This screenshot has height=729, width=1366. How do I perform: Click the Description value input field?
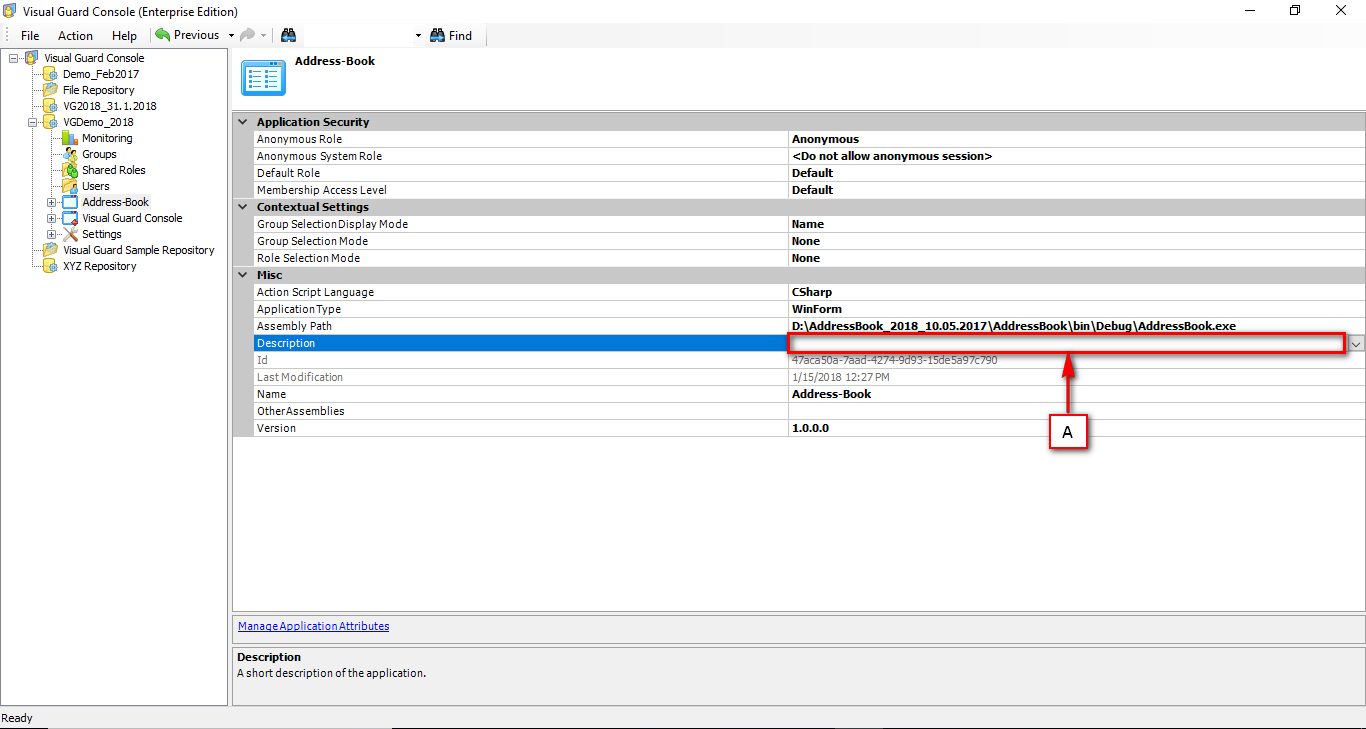coord(1067,343)
